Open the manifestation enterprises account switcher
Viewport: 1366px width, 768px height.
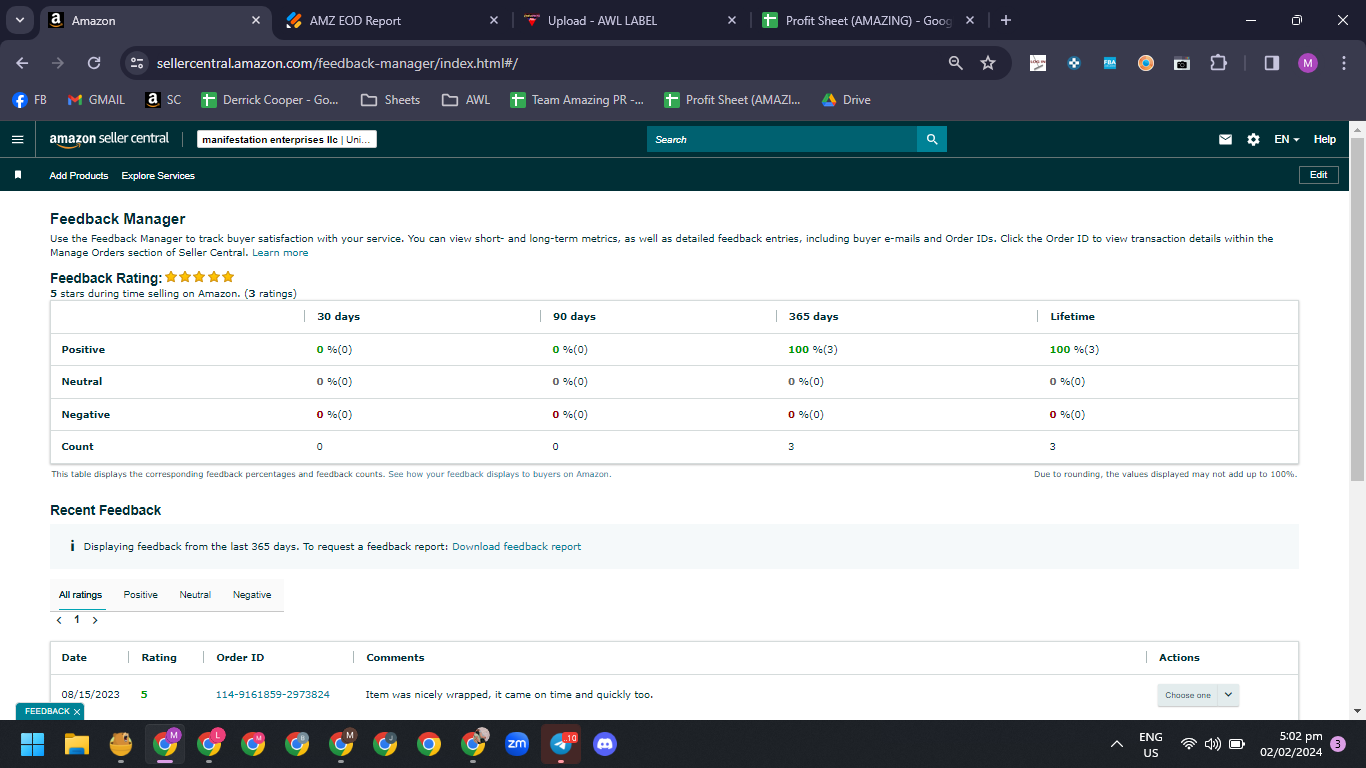pyautogui.click(x=287, y=140)
